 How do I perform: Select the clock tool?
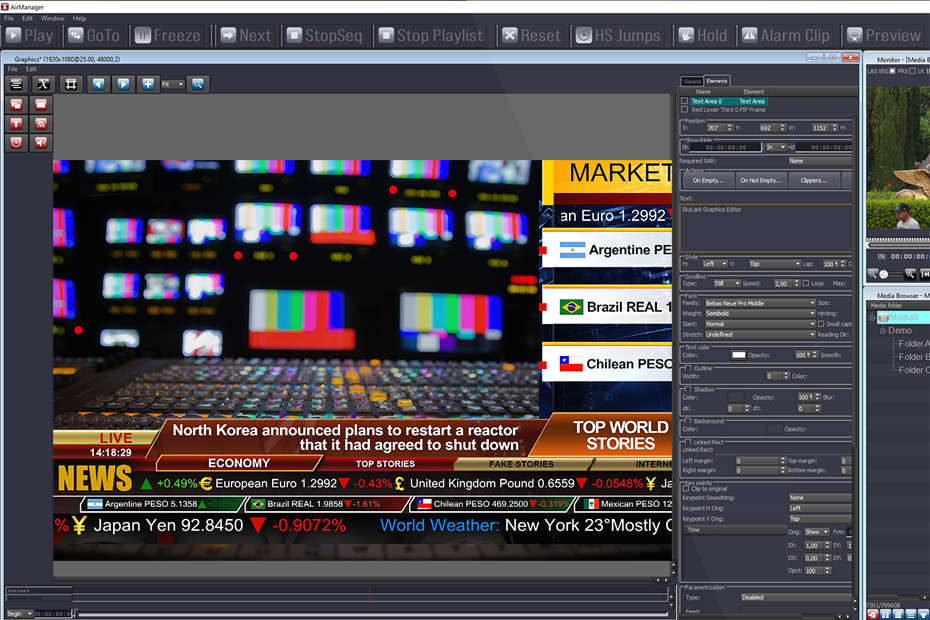tap(15, 141)
